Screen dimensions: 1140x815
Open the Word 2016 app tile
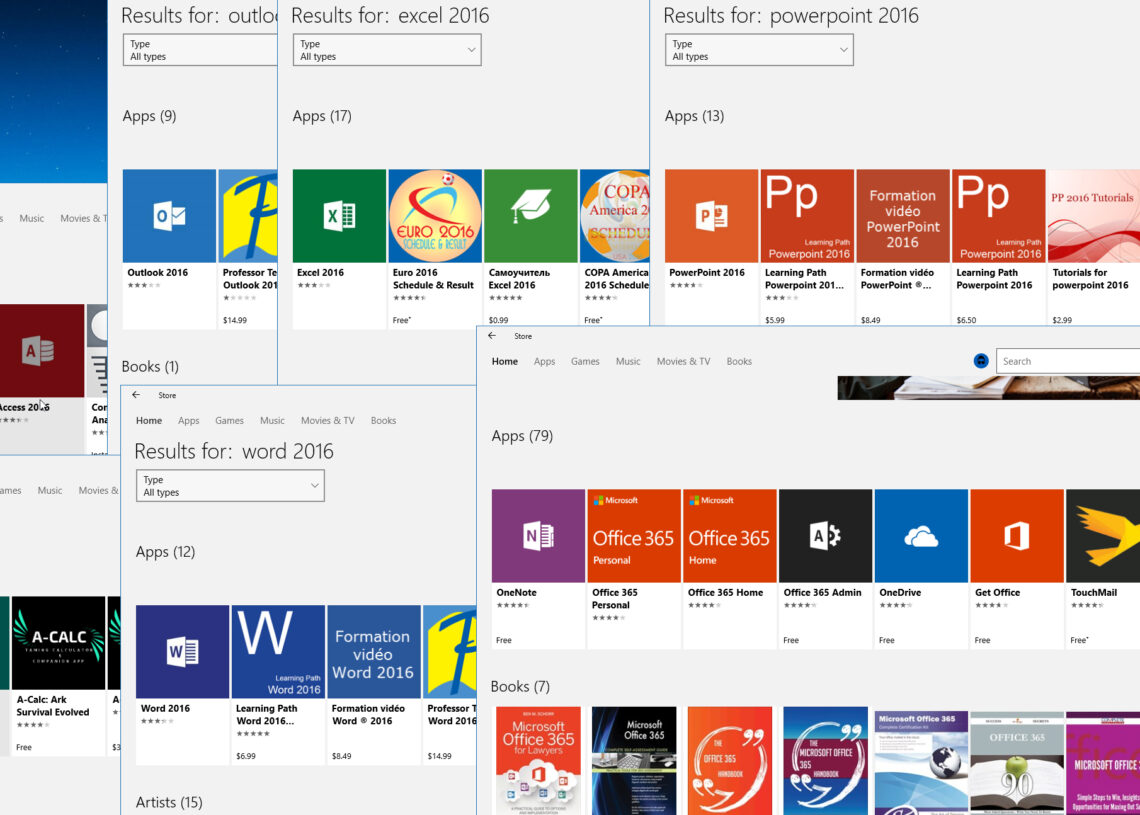(x=182, y=651)
